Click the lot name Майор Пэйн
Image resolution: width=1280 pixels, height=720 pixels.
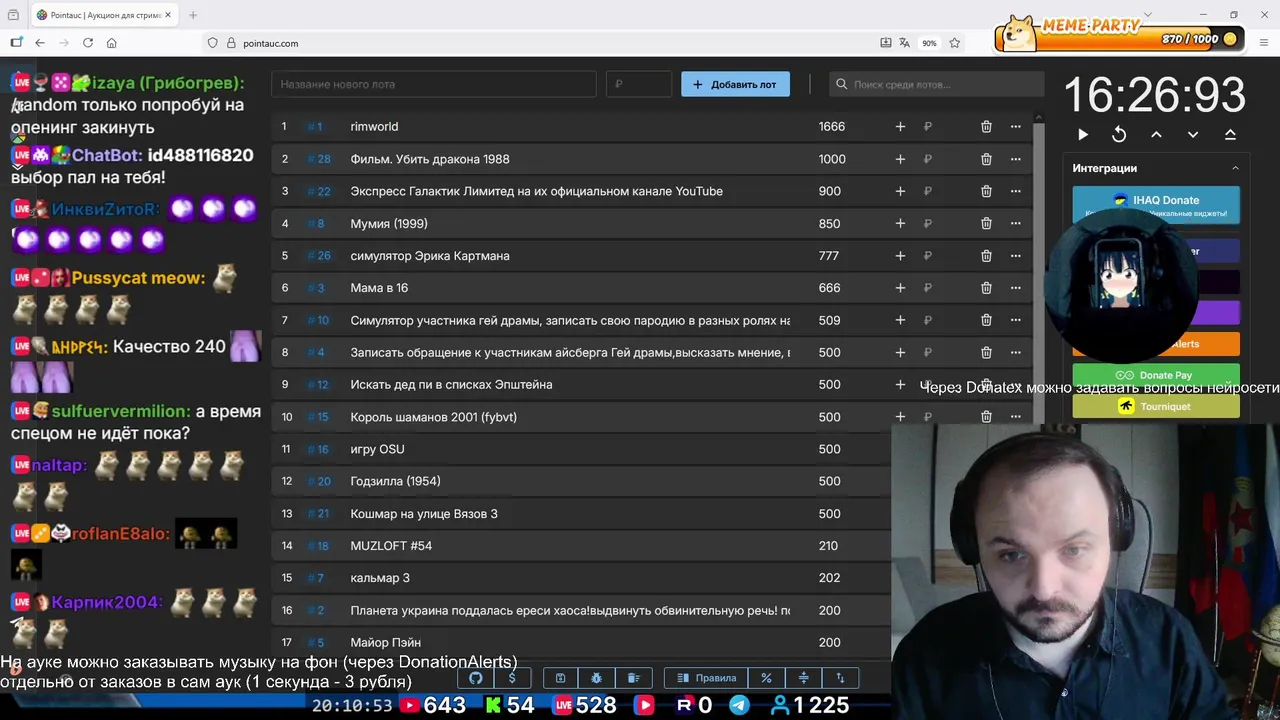[385, 642]
